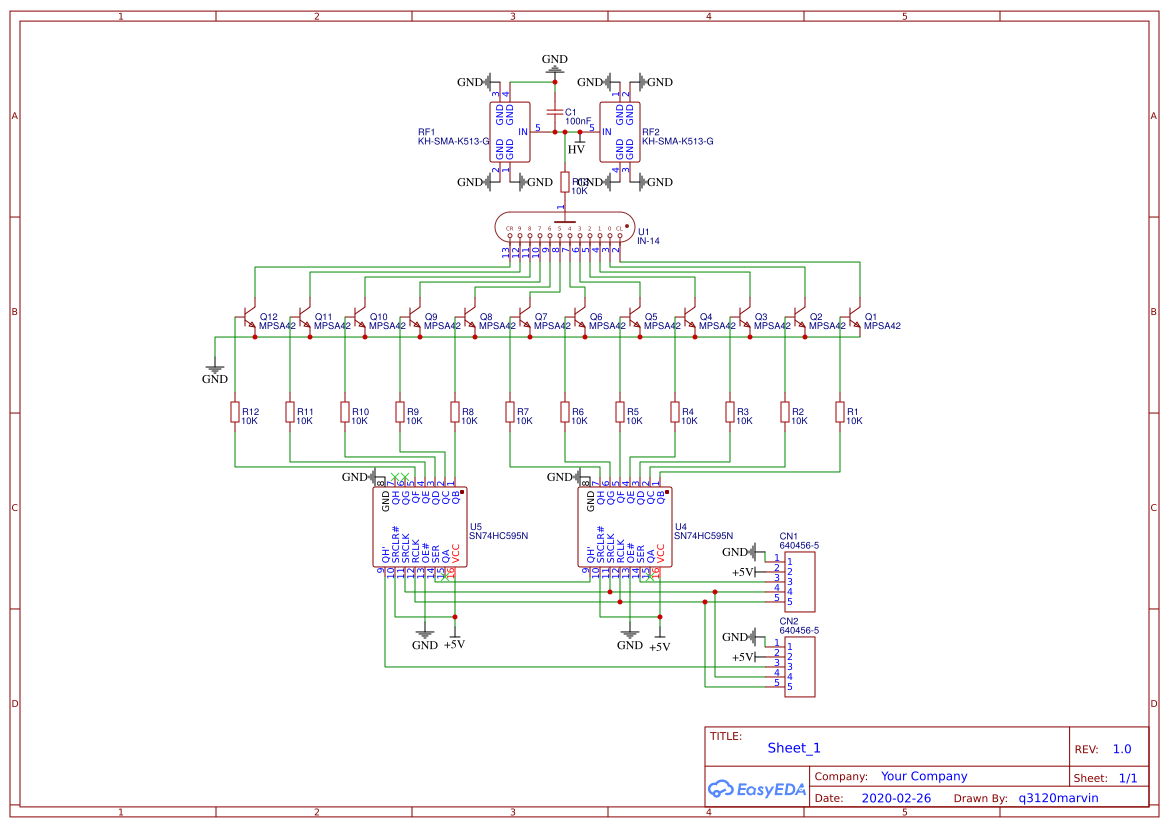Viewport: 1169px width, 827px height.
Task: Select the U4 SN74HC595N shift register
Action: click(627, 525)
